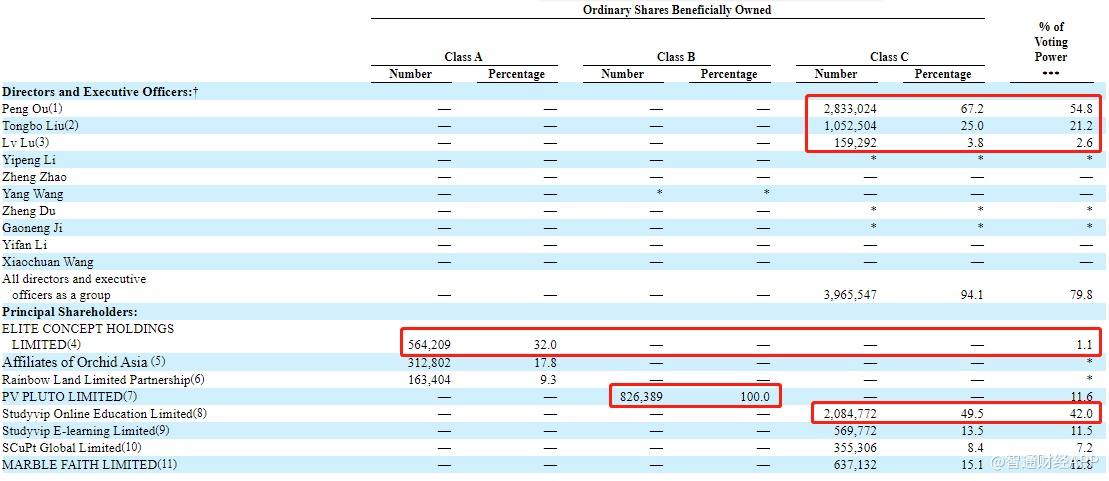1109x481 pixels.
Task: Select the Ordinary Shares Beneficially Owned heading
Action: 677,10
